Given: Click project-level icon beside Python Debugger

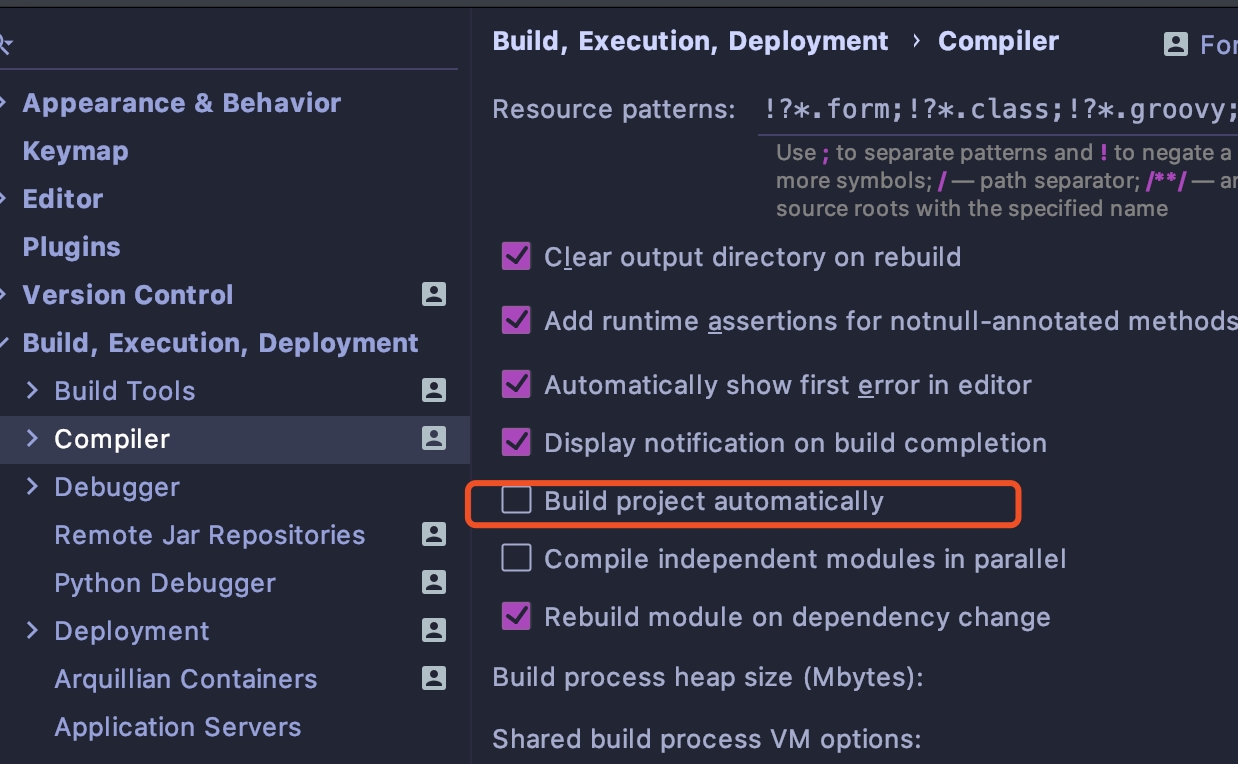Looking at the screenshot, I should [x=433, y=582].
